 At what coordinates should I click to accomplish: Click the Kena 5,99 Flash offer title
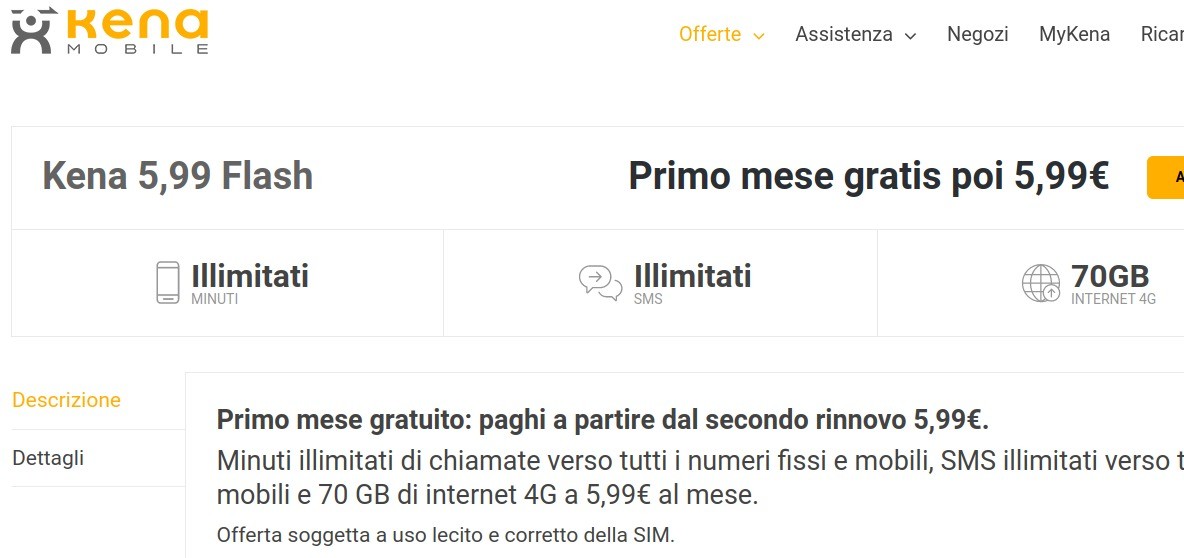click(177, 176)
